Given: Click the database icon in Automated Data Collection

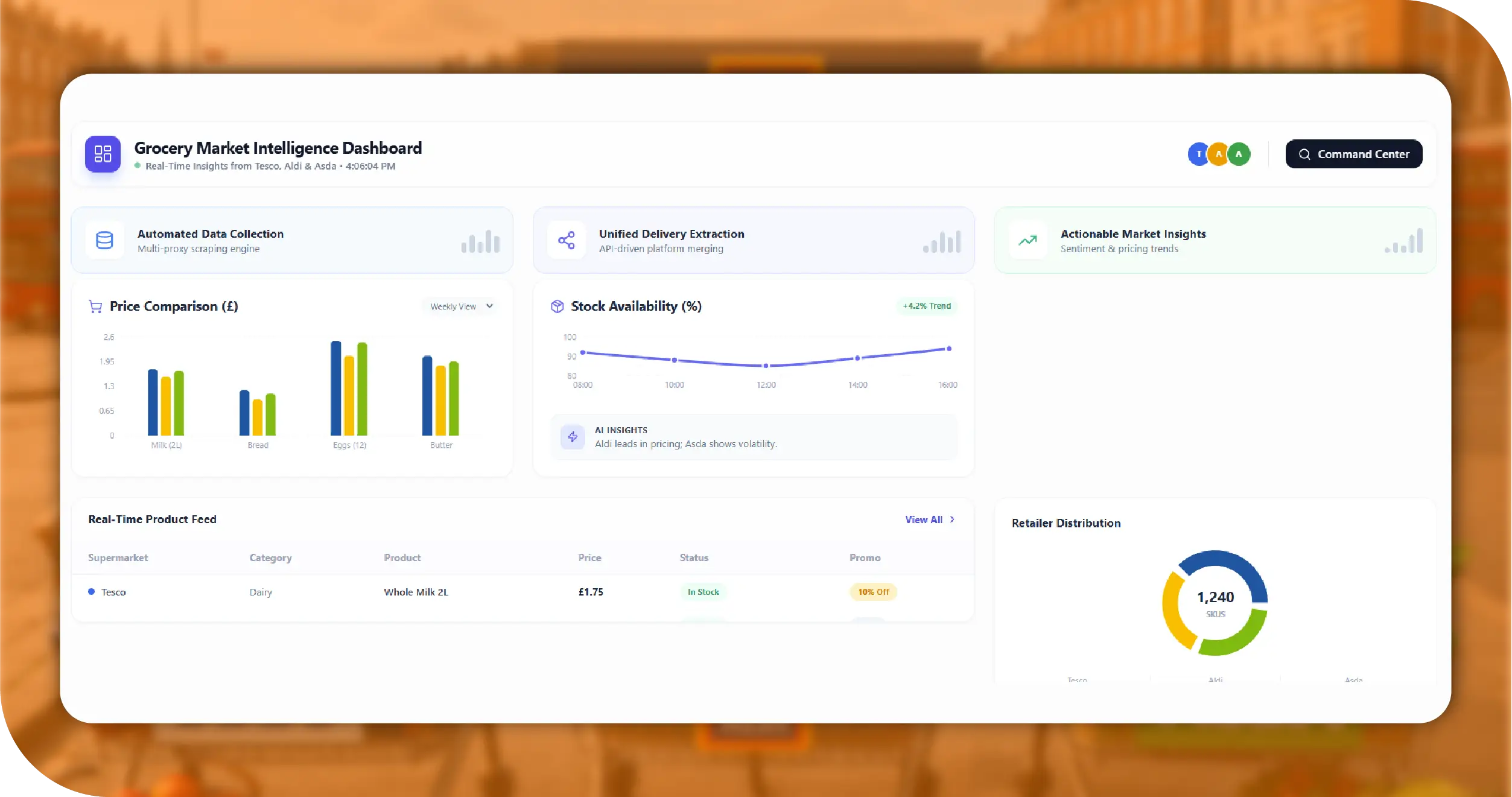Looking at the screenshot, I should click(104, 240).
